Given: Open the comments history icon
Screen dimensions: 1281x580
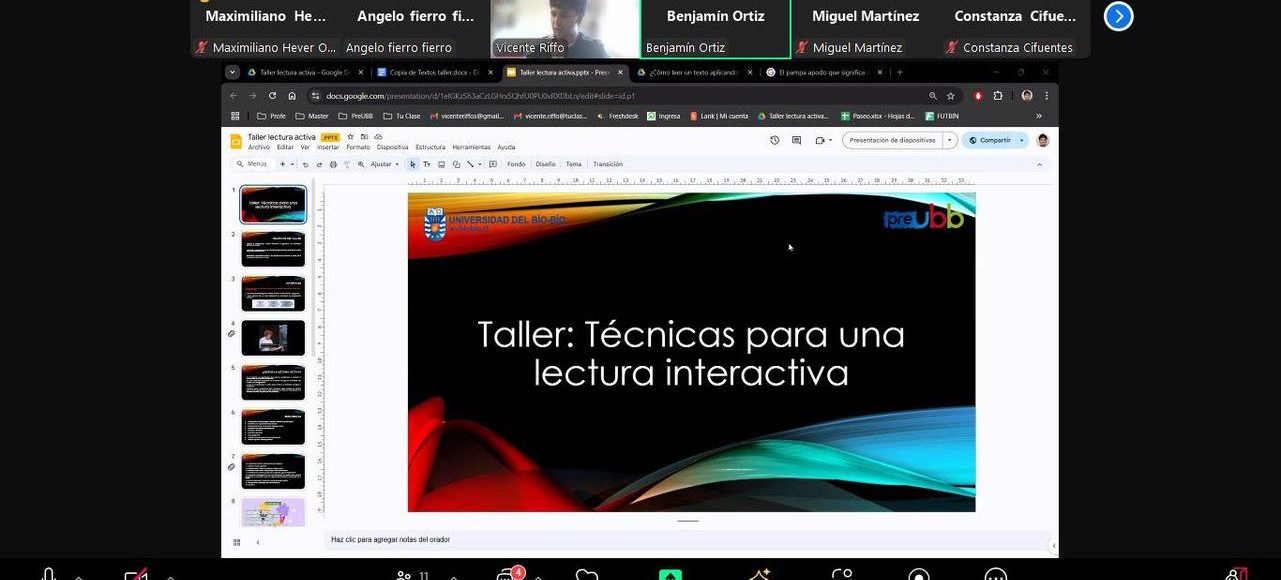Looking at the screenshot, I should tap(796, 140).
